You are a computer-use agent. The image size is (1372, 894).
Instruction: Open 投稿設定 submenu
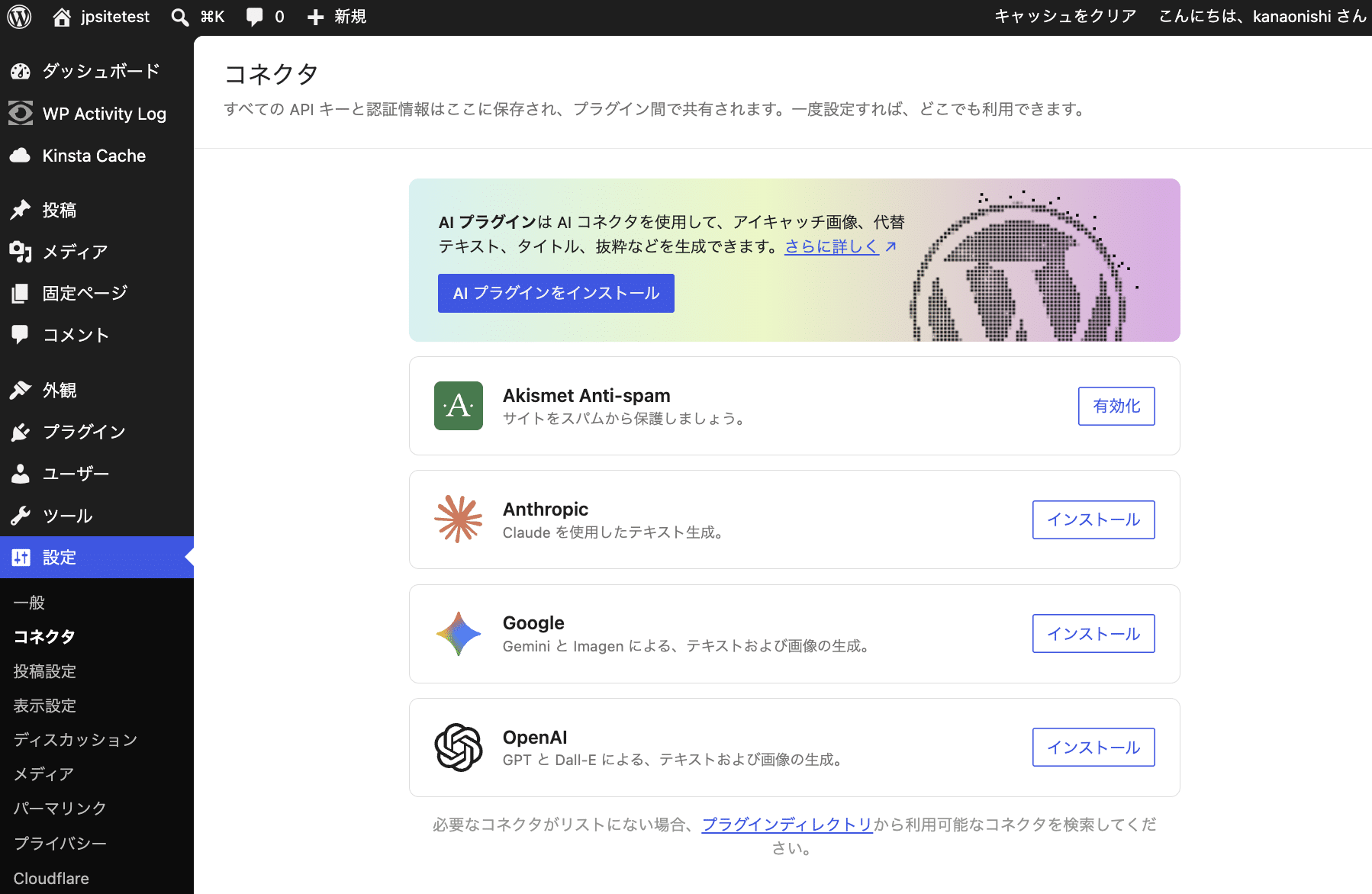(x=45, y=671)
